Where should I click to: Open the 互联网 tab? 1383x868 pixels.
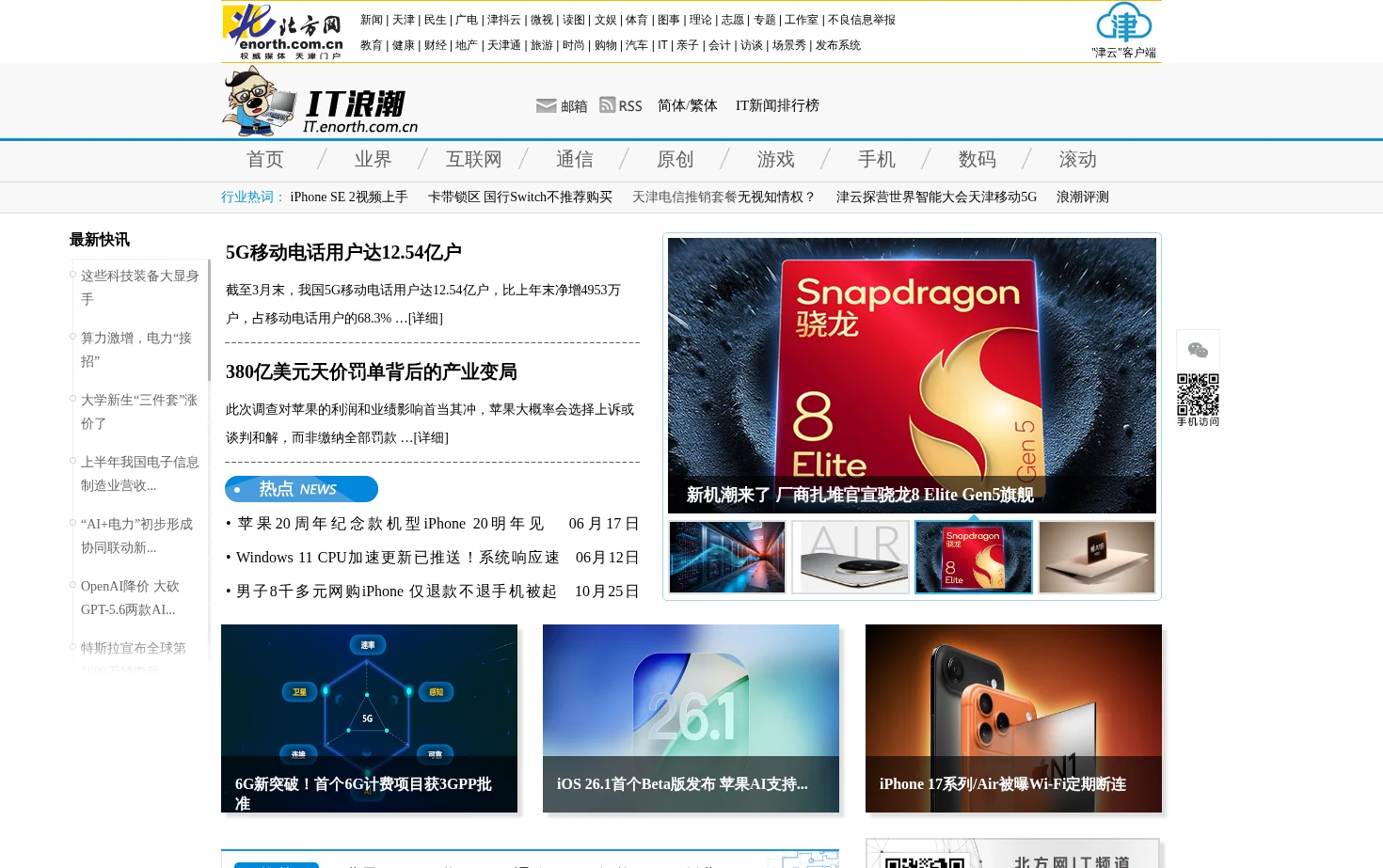[473, 160]
